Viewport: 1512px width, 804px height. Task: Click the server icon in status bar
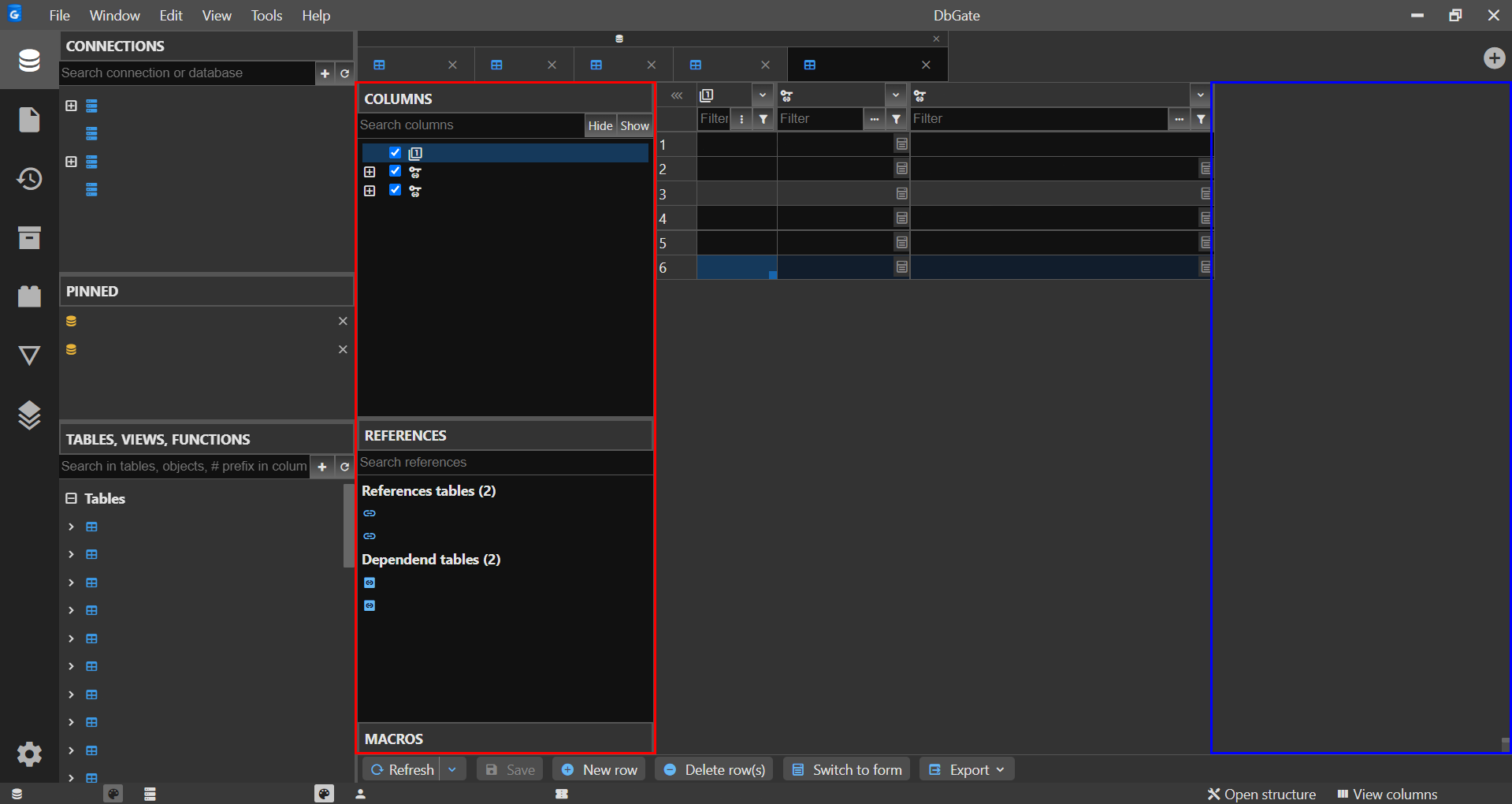pos(150,794)
